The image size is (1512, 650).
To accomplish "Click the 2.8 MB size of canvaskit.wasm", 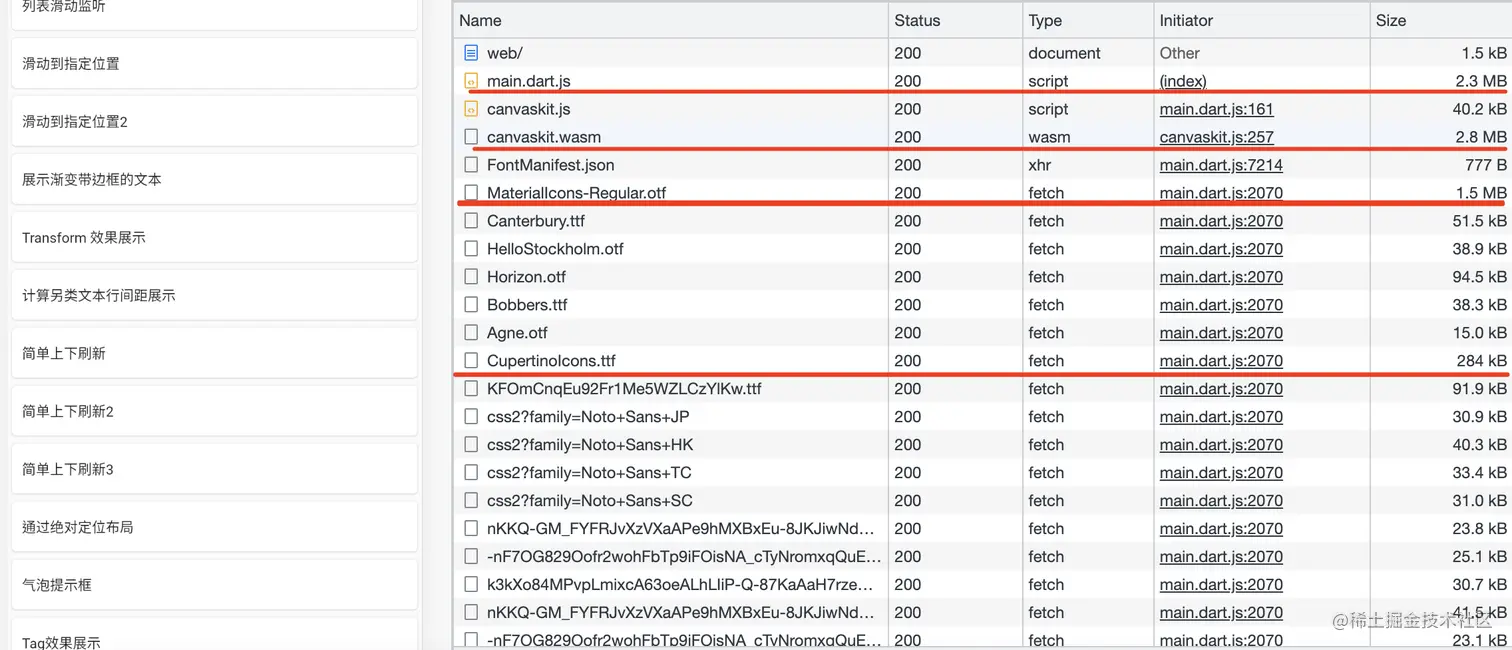I will coord(1481,137).
